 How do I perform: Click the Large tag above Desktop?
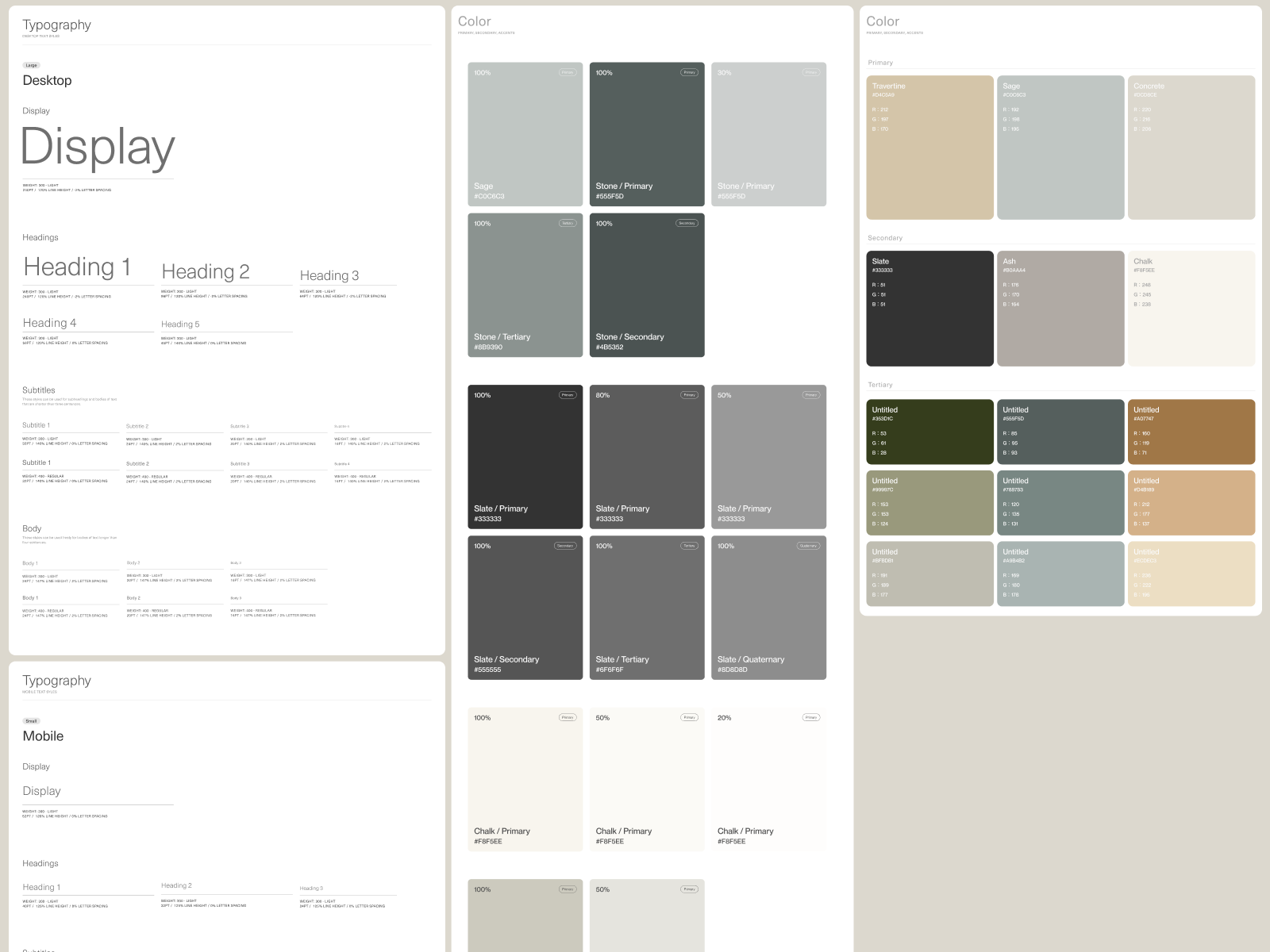click(x=31, y=66)
